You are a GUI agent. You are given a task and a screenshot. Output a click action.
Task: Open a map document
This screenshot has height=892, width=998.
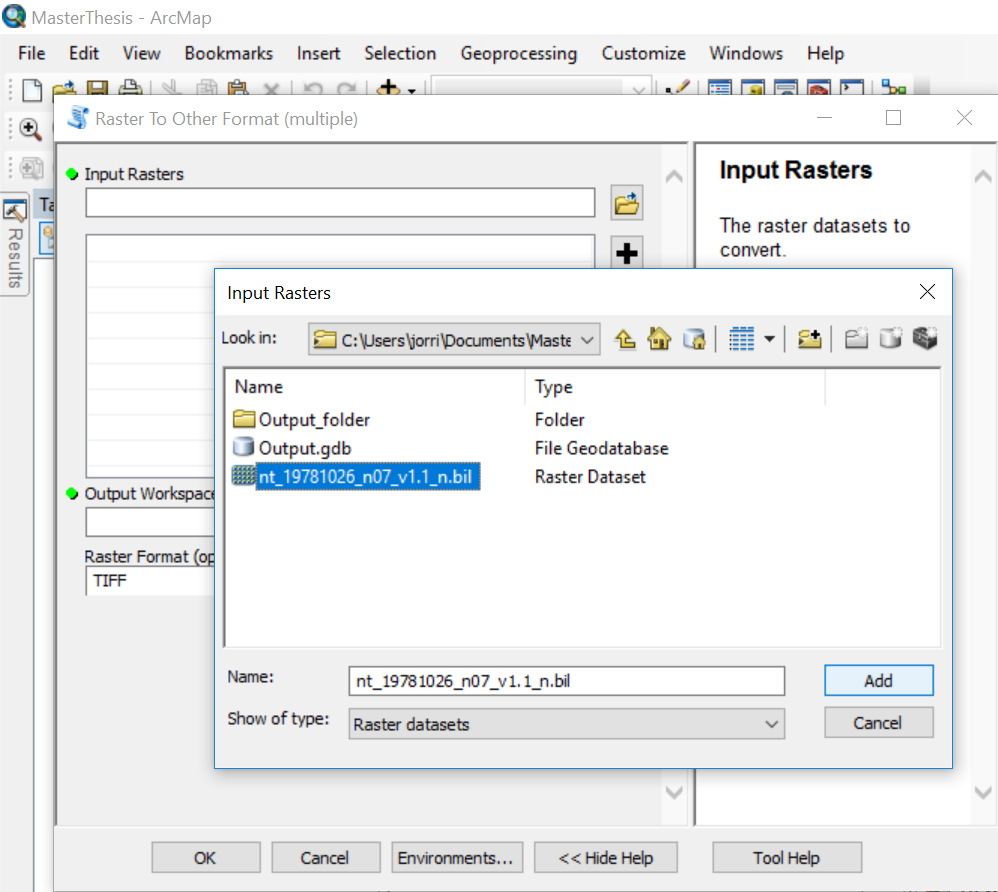[64, 89]
